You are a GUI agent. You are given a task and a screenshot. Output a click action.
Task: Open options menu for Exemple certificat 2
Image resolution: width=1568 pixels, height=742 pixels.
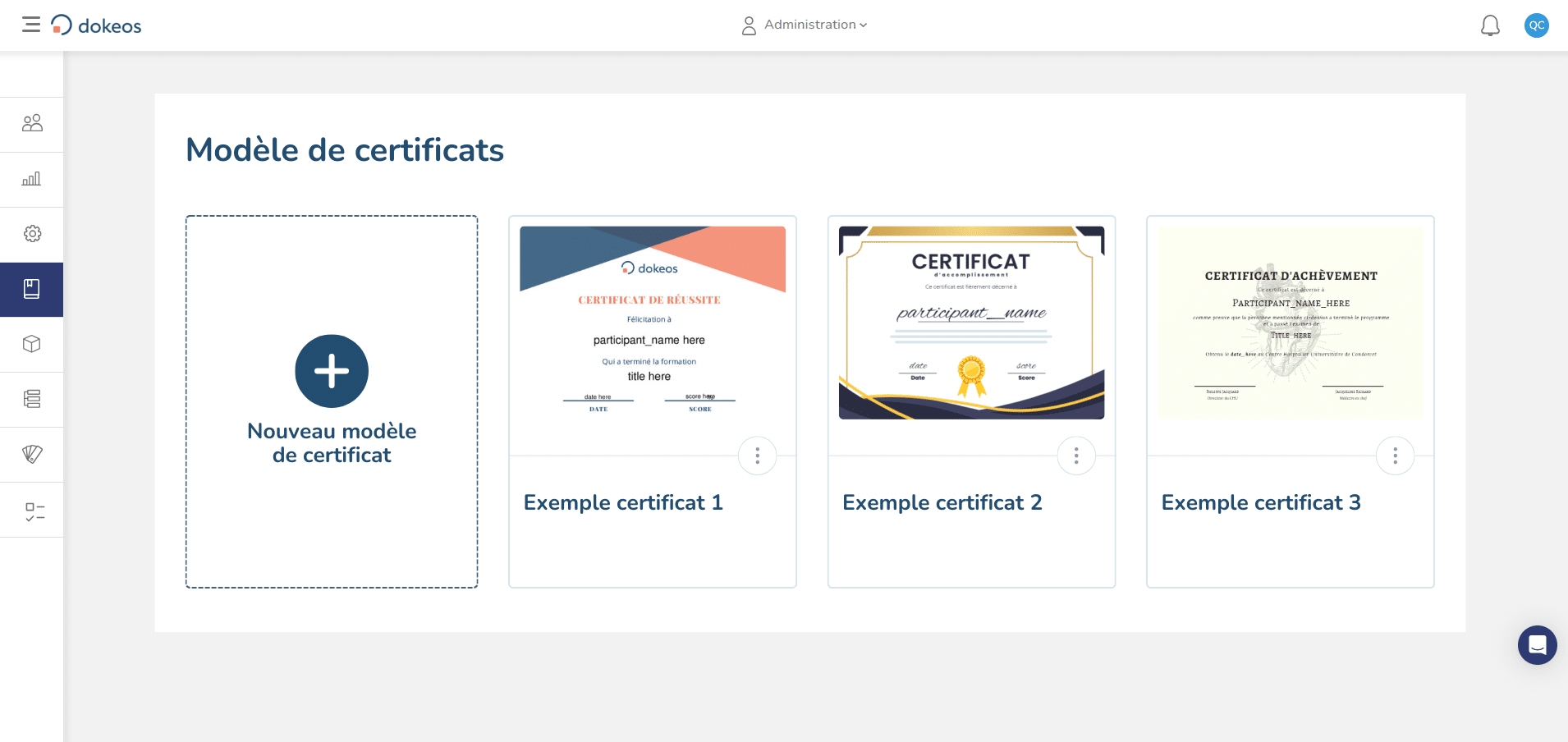[1076, 456]
